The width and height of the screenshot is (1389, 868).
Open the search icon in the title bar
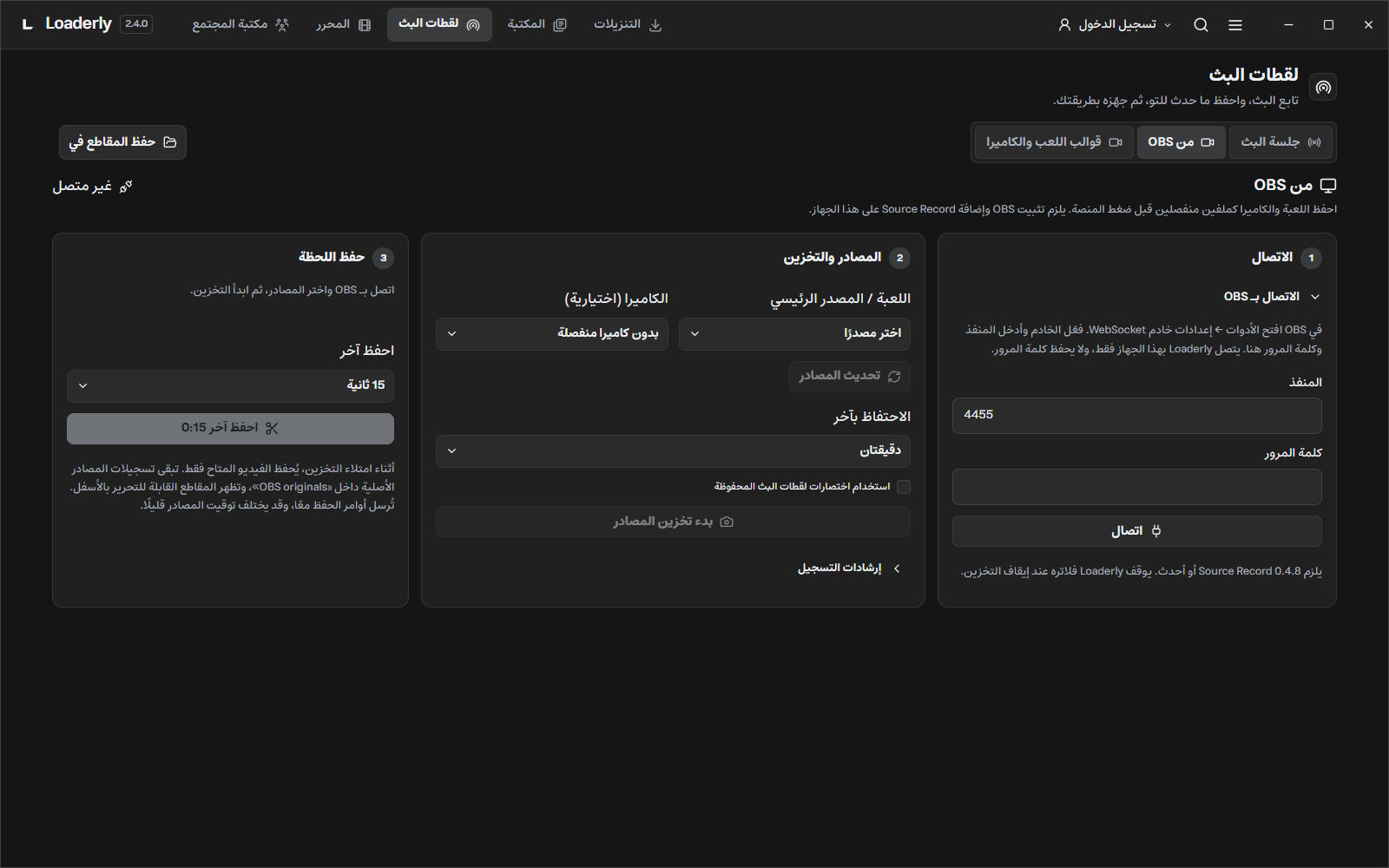point(1201,25)
